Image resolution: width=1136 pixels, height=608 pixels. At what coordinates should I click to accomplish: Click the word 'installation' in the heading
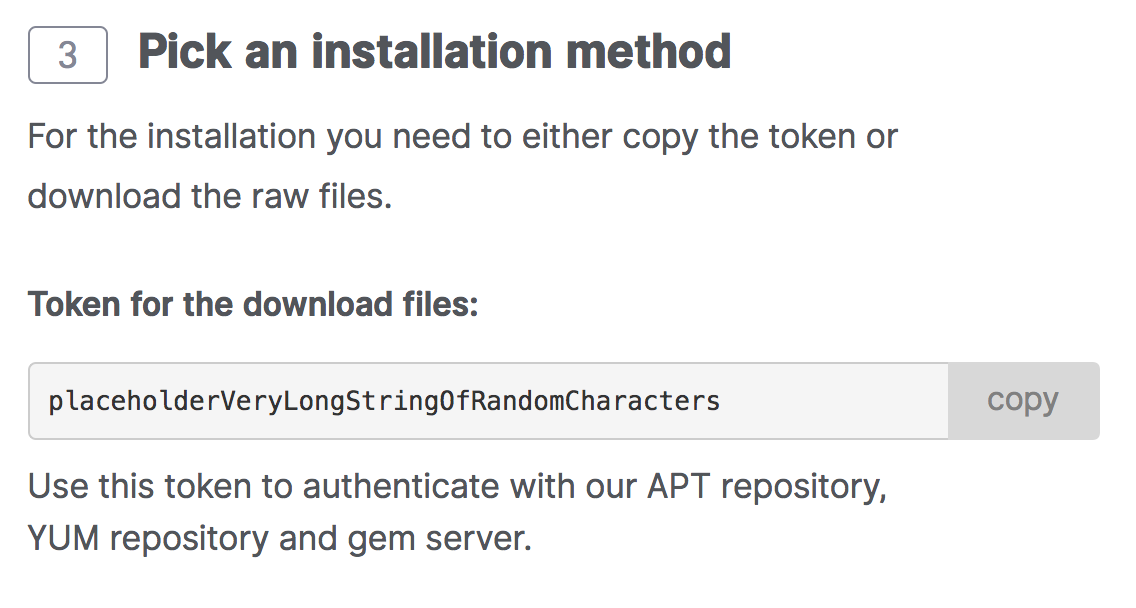pos(433,52)
